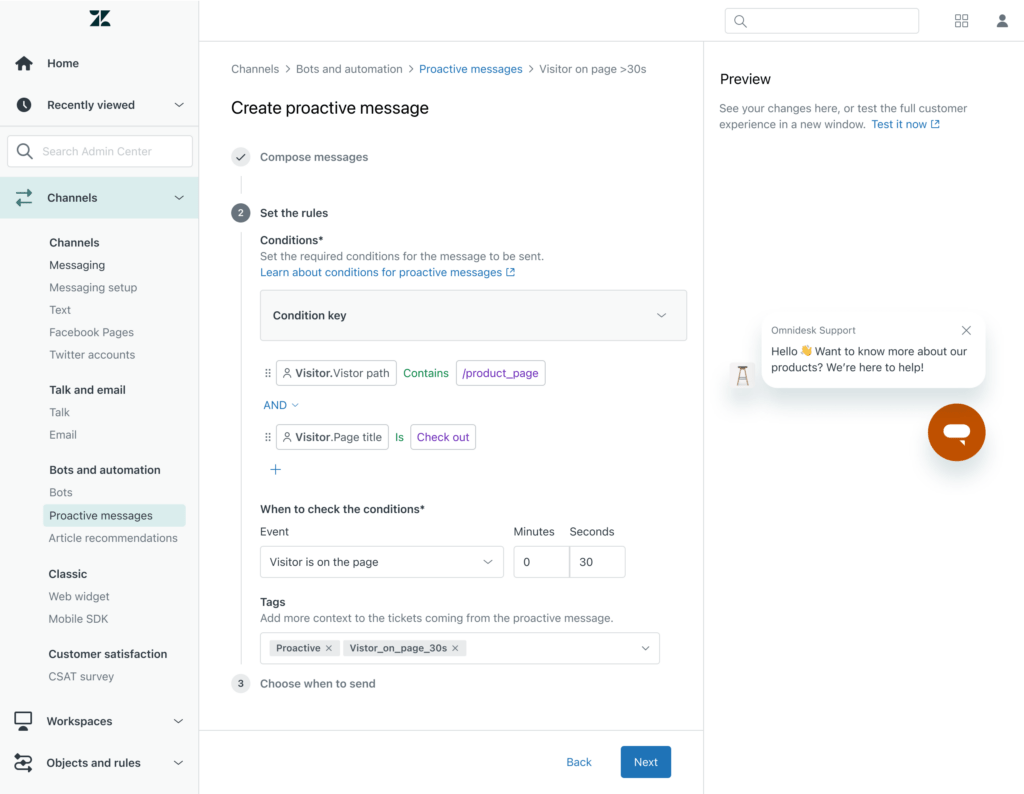Open Twitter accounts

point(92,355)
